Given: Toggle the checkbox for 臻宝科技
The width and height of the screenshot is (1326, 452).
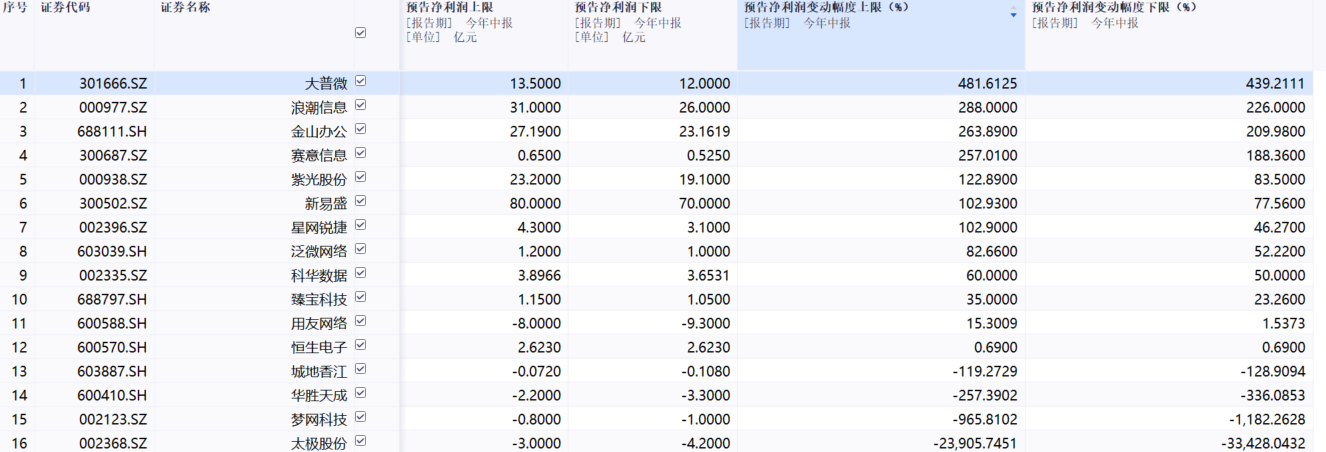Looking at the screenshot, I should tap(360, 297).
